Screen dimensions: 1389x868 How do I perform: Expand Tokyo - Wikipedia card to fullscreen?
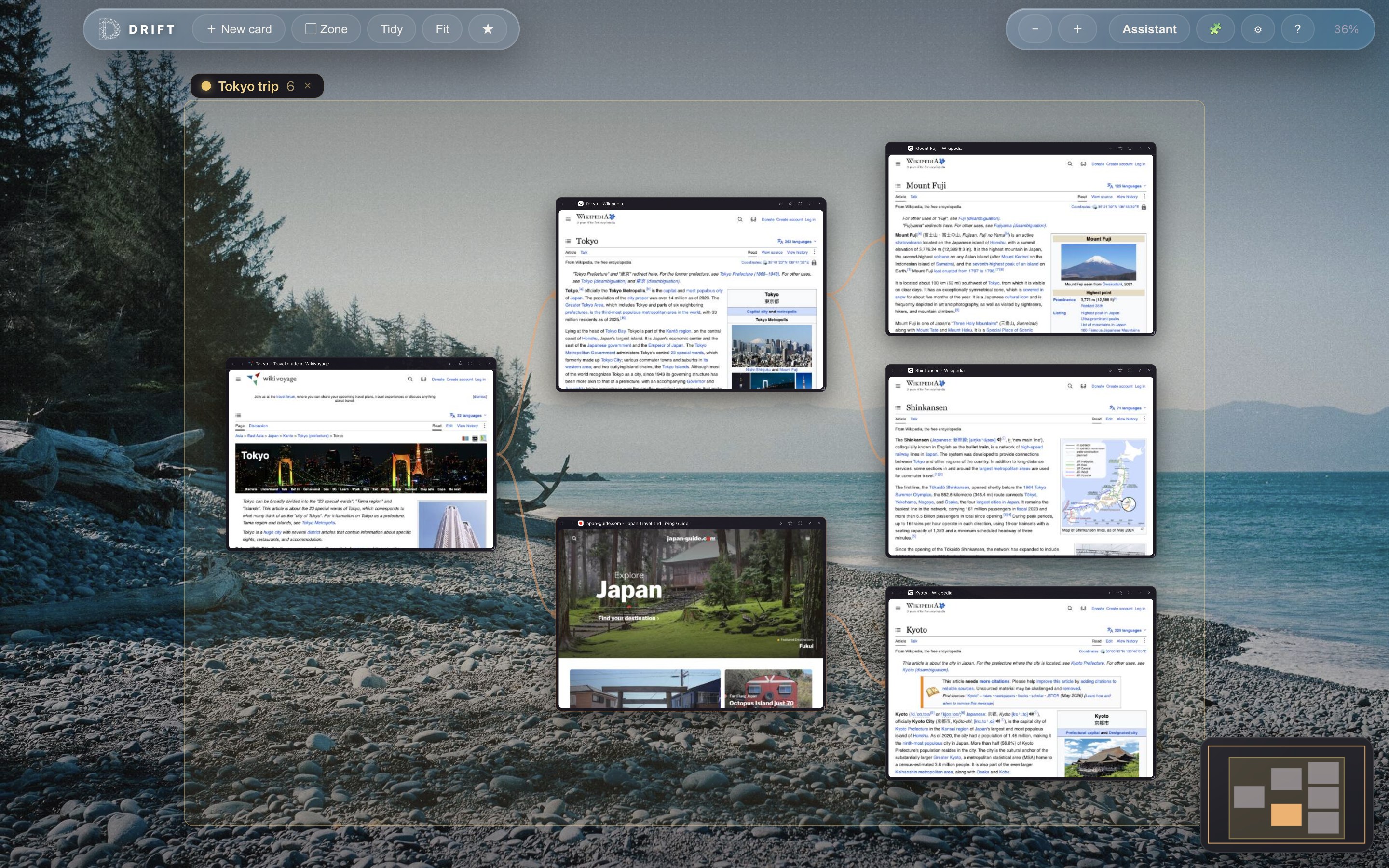pyautogui.click(x=800, y=204)
